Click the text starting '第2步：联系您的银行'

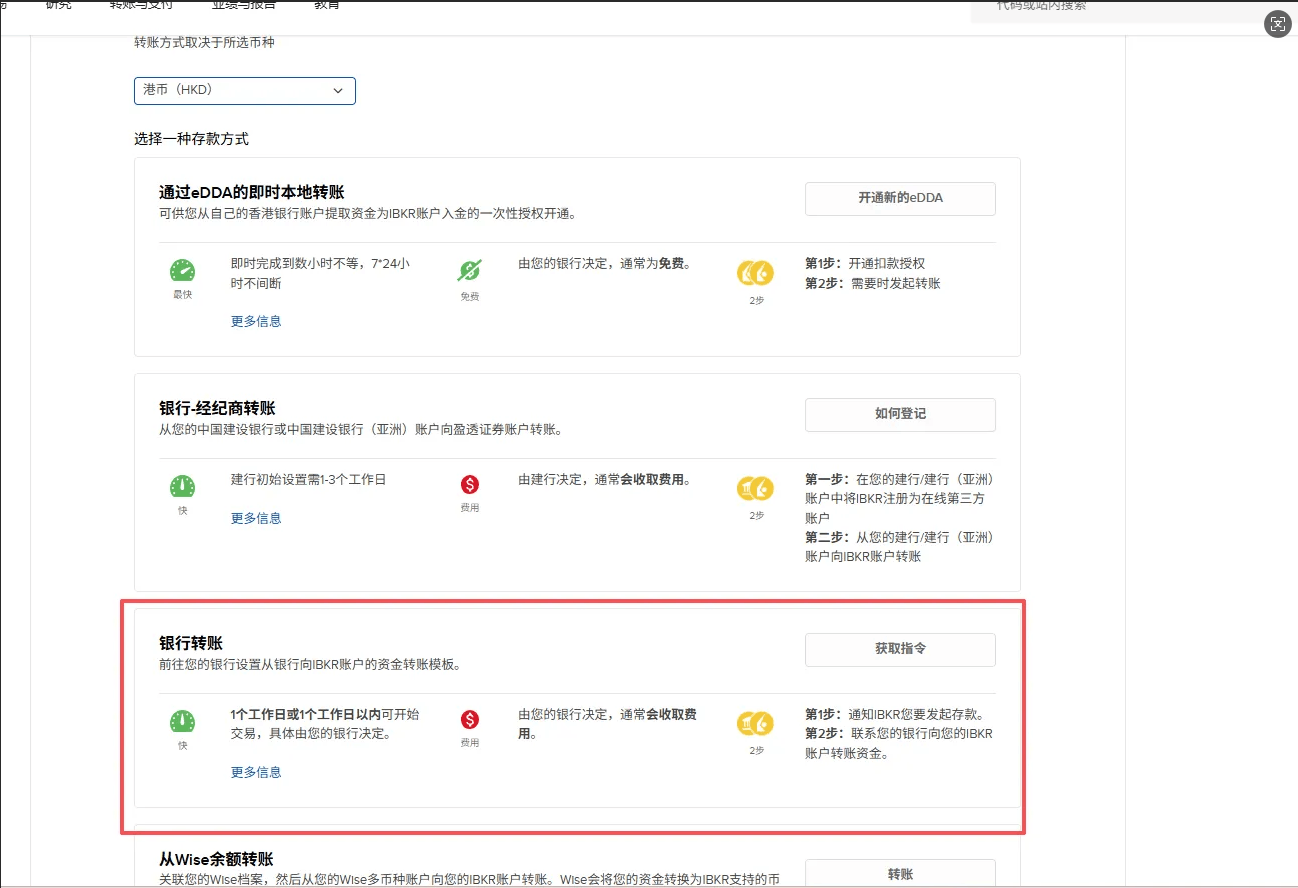(x=899, y=744)
